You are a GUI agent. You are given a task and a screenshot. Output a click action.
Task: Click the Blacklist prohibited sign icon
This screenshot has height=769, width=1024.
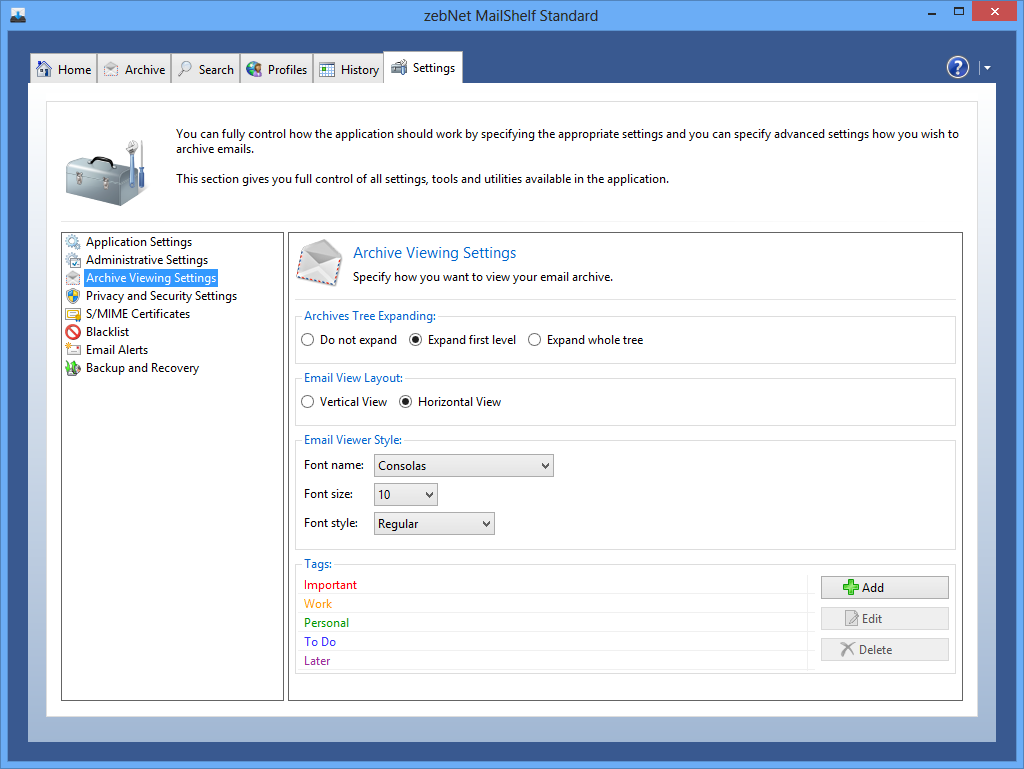coord(73,332)
